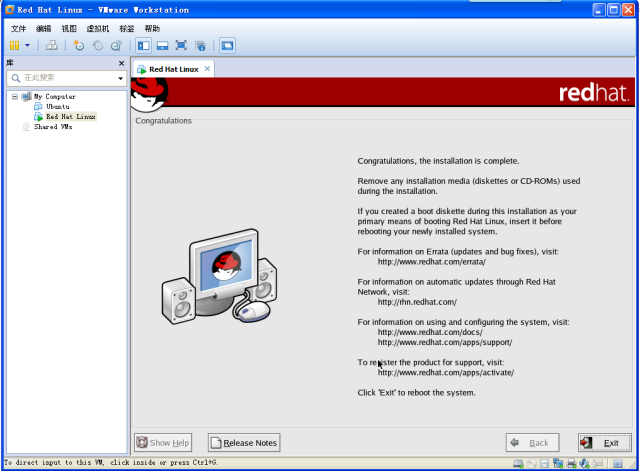Viewport: 640px width, 471px height.
Task: Click the message log status icon
Action: click(x=618, y=464)
